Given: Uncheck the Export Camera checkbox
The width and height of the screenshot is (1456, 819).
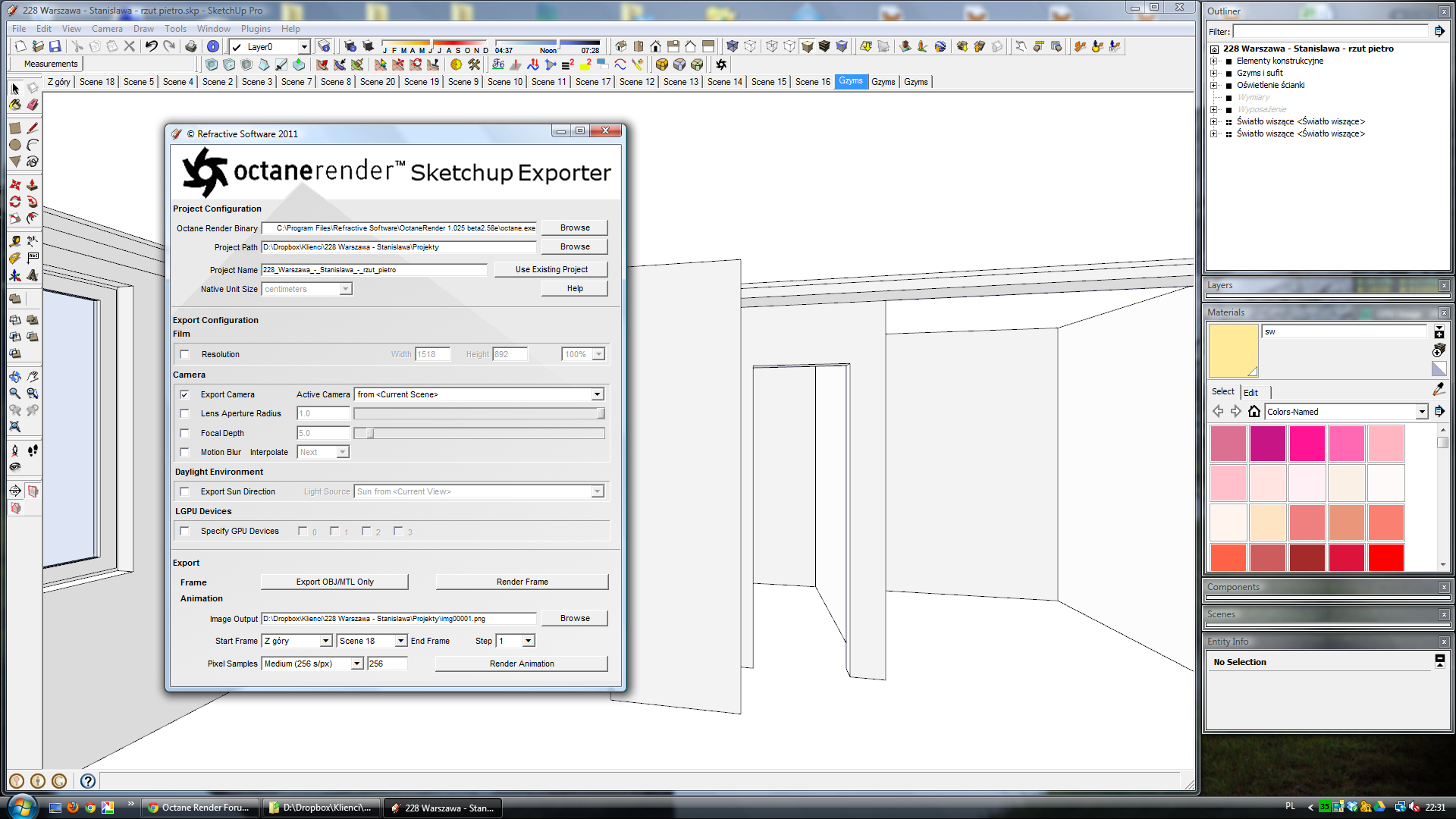Looking at the screenshot, I should 184,394.
